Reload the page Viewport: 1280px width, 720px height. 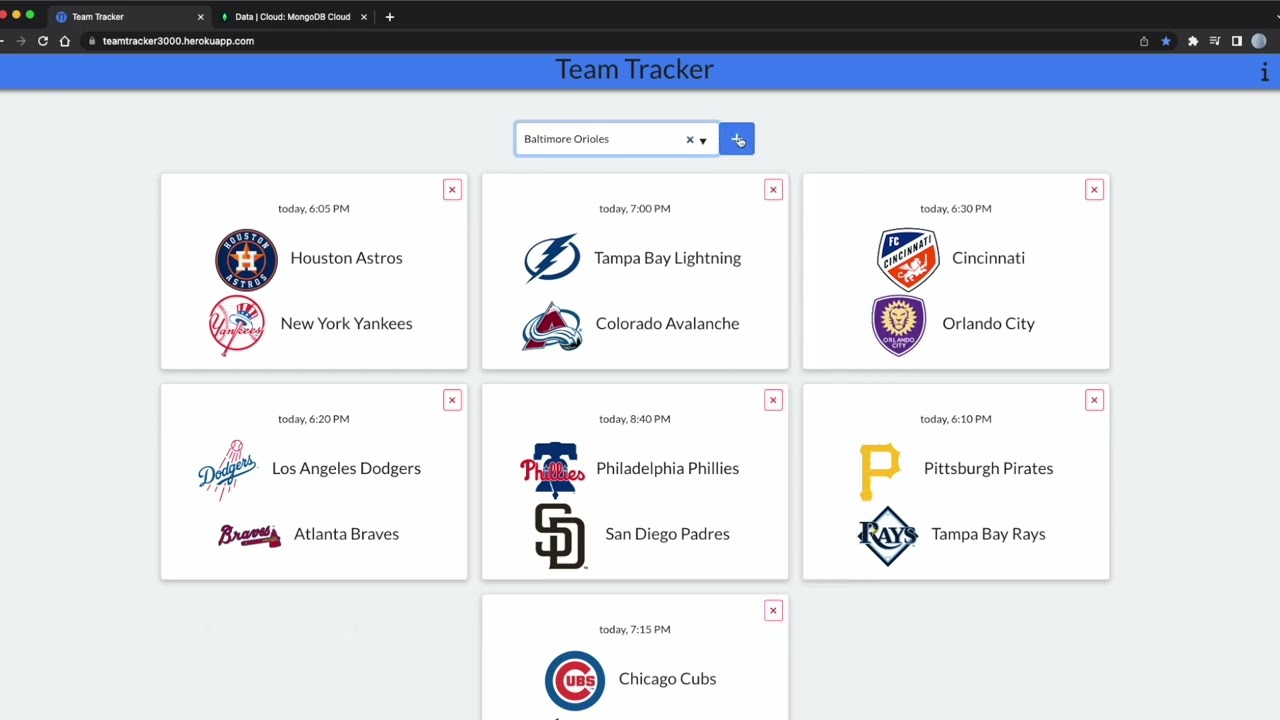click(x=43, y=41)
